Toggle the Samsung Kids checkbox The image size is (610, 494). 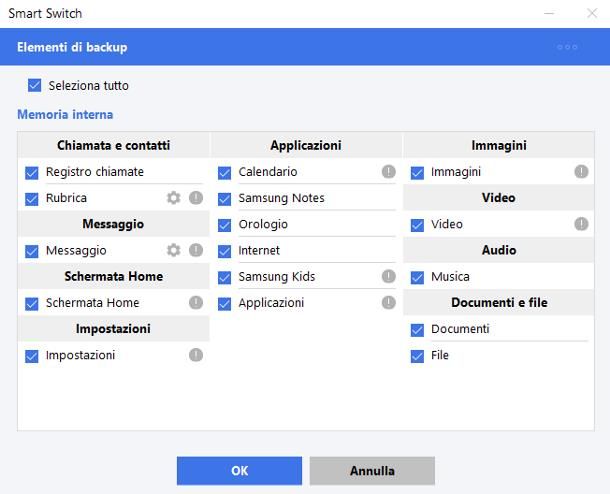click(x=224, y=278)
